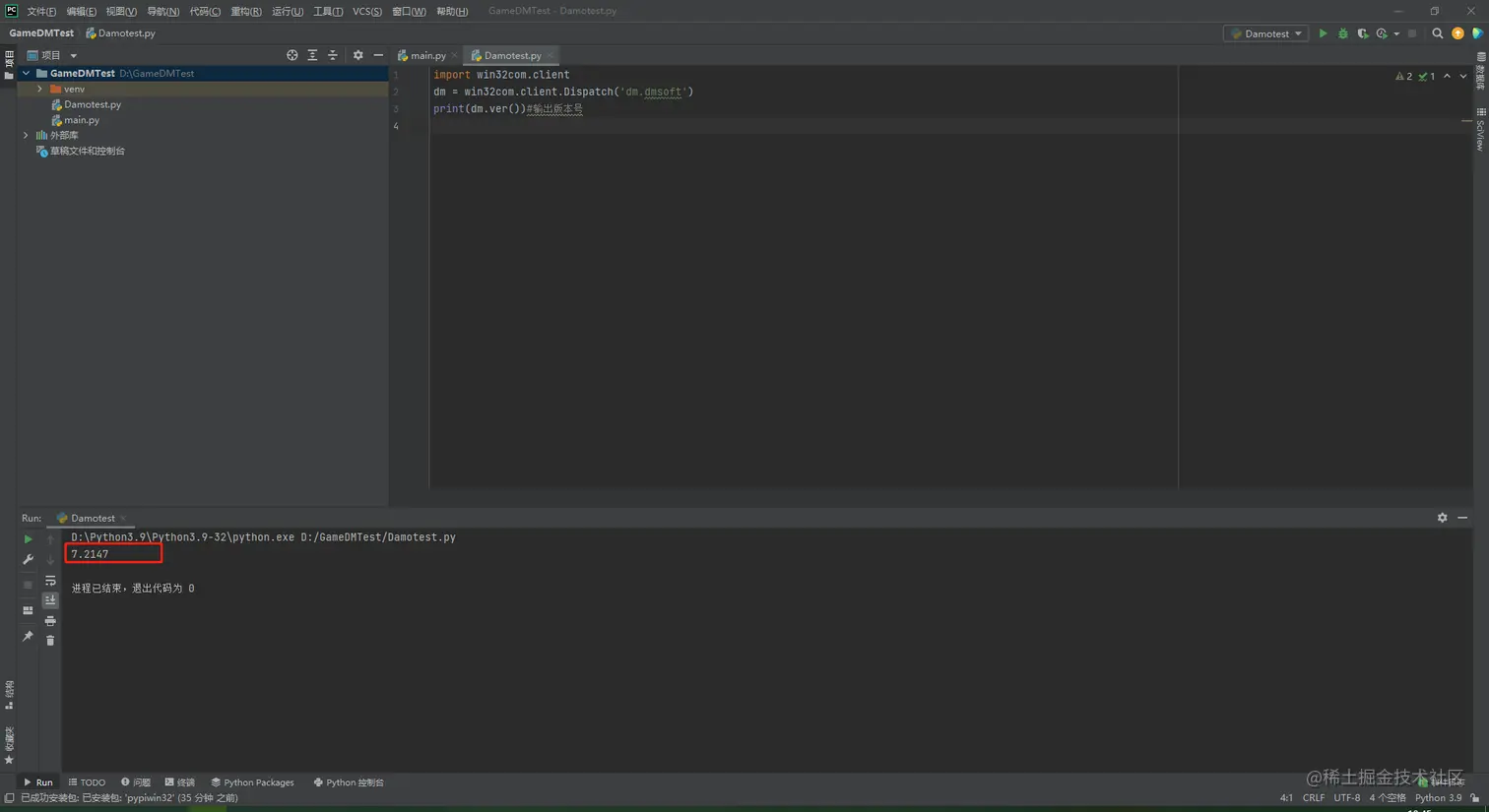Open the 重构(R) menu
The image size is (1489, 812).
pyautogui.click(x=246, y=12)
